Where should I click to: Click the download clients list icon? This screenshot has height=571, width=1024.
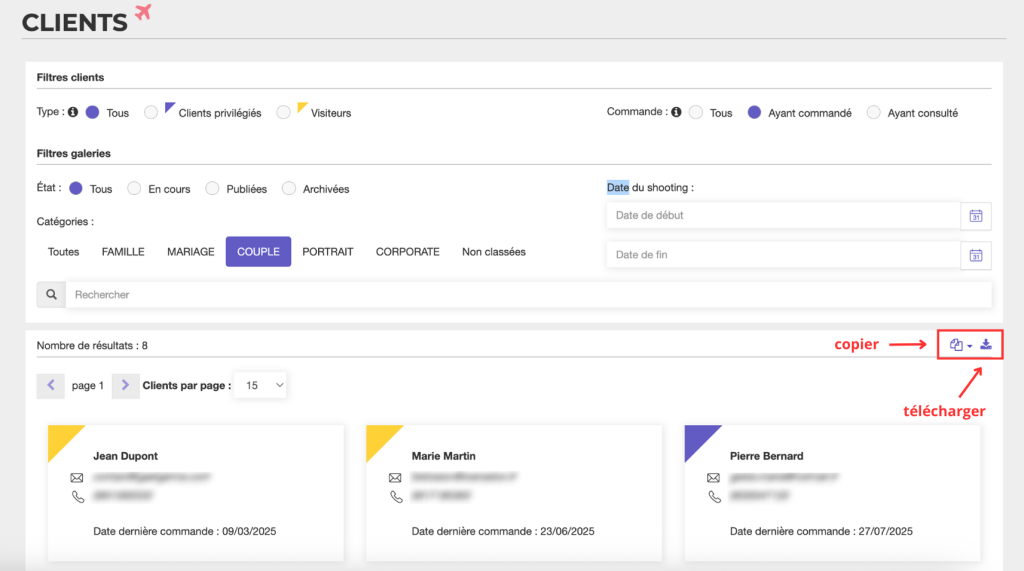coord(986,344)
